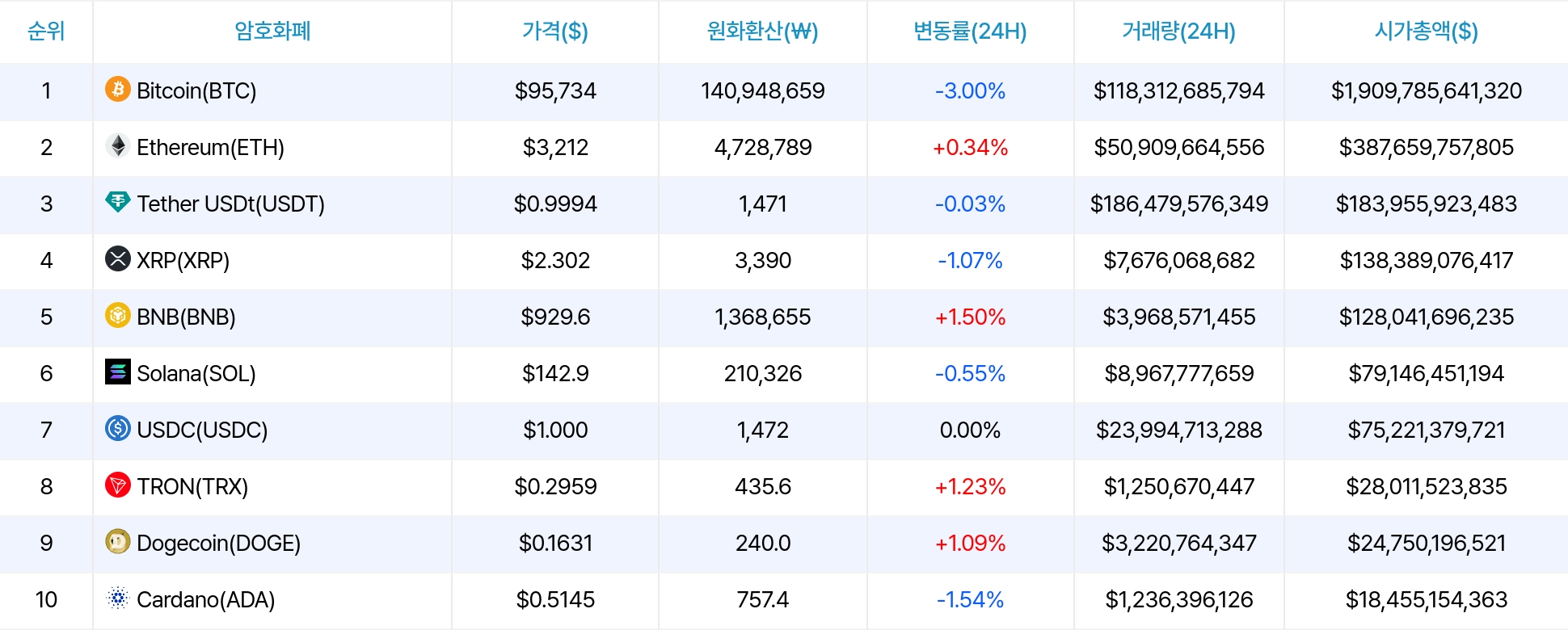
Task: Click XRP market cap $138,389,076,417
Action: point(1427,260)
